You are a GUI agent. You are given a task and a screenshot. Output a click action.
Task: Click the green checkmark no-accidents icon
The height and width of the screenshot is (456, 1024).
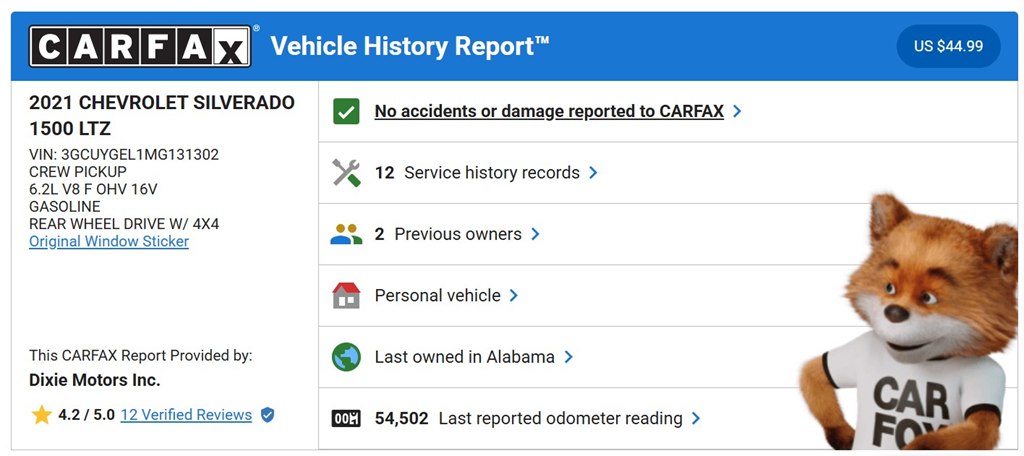click(346, 112)
